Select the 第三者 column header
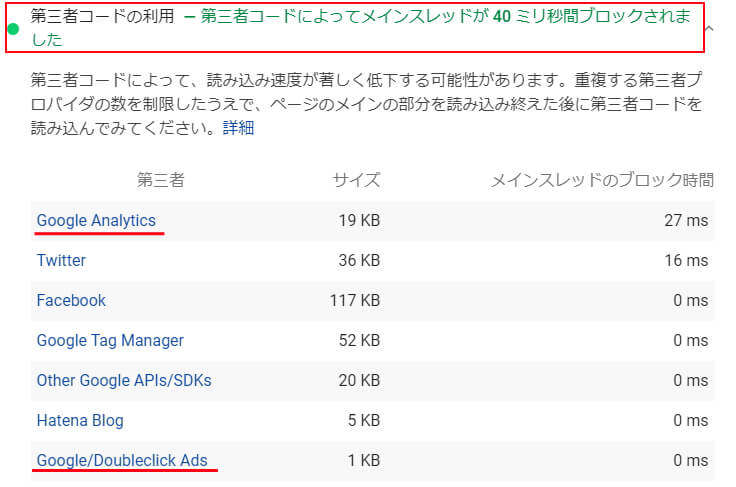The height and width of the screenshot is (487, 736). click(161, 180)
